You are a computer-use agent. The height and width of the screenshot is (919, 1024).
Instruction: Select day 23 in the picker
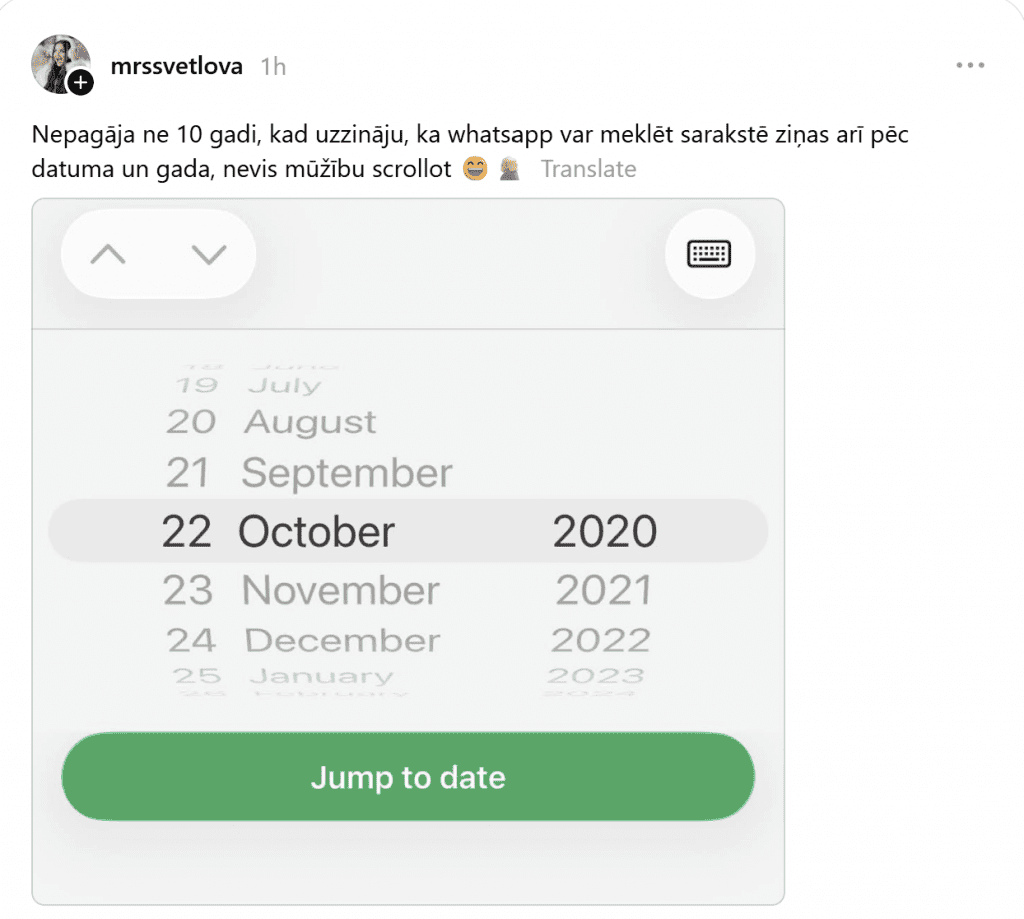pyautogui.click(x=187, y=590)
